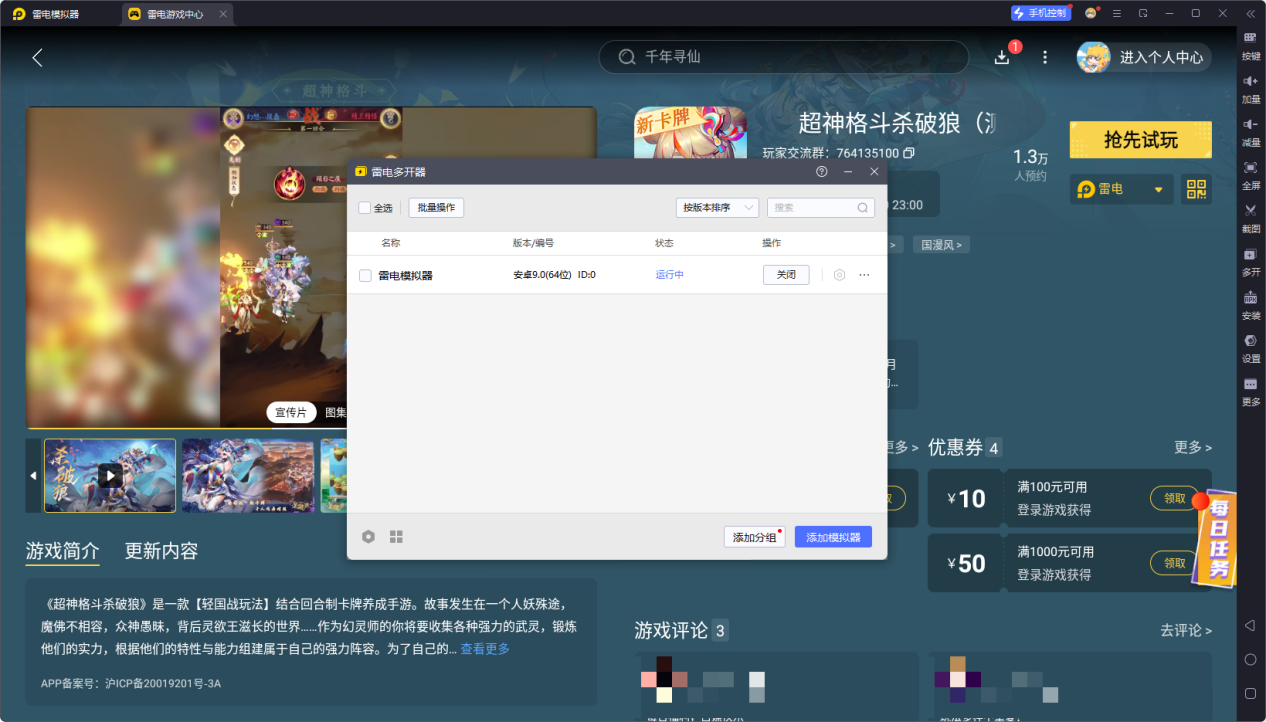
Task: Click the 版本/编号 column header
Action: click(x=533, y=243)
